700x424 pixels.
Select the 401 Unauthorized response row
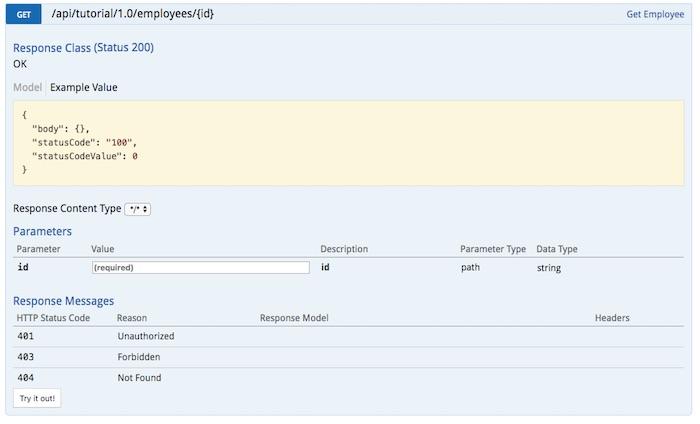(x=348, y=337)
